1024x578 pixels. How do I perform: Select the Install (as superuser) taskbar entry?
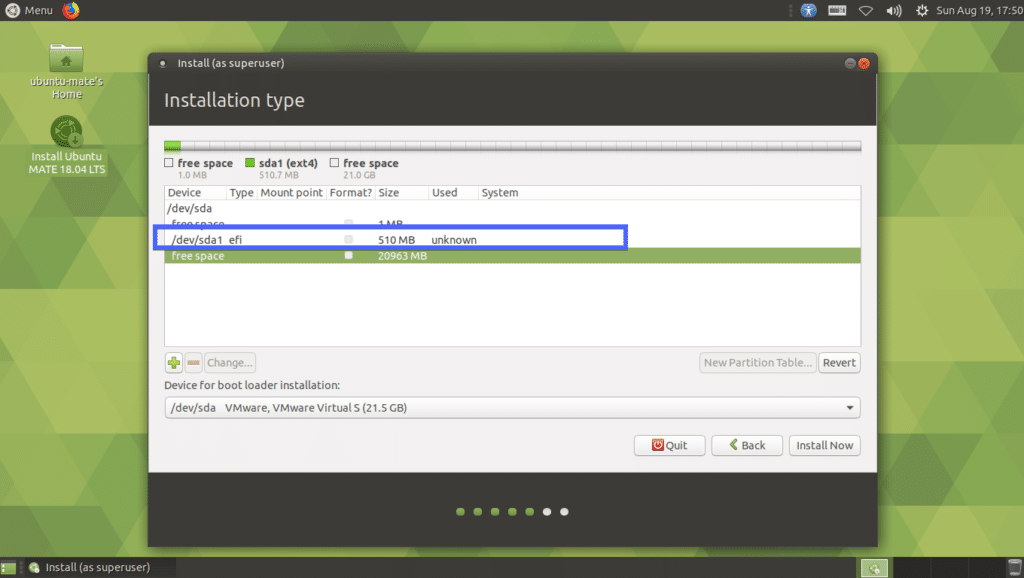[90, 567]
